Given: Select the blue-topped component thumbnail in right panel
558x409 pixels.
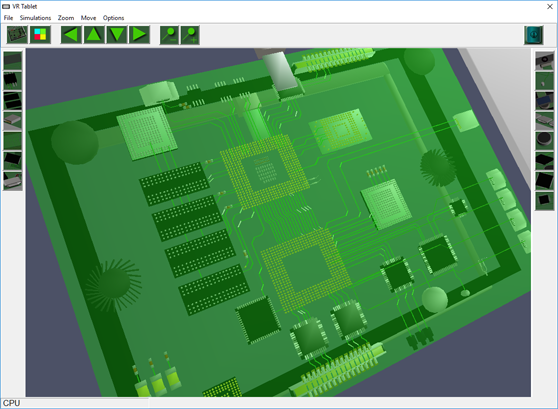Looking at the screenshot, I should [545, 101].
